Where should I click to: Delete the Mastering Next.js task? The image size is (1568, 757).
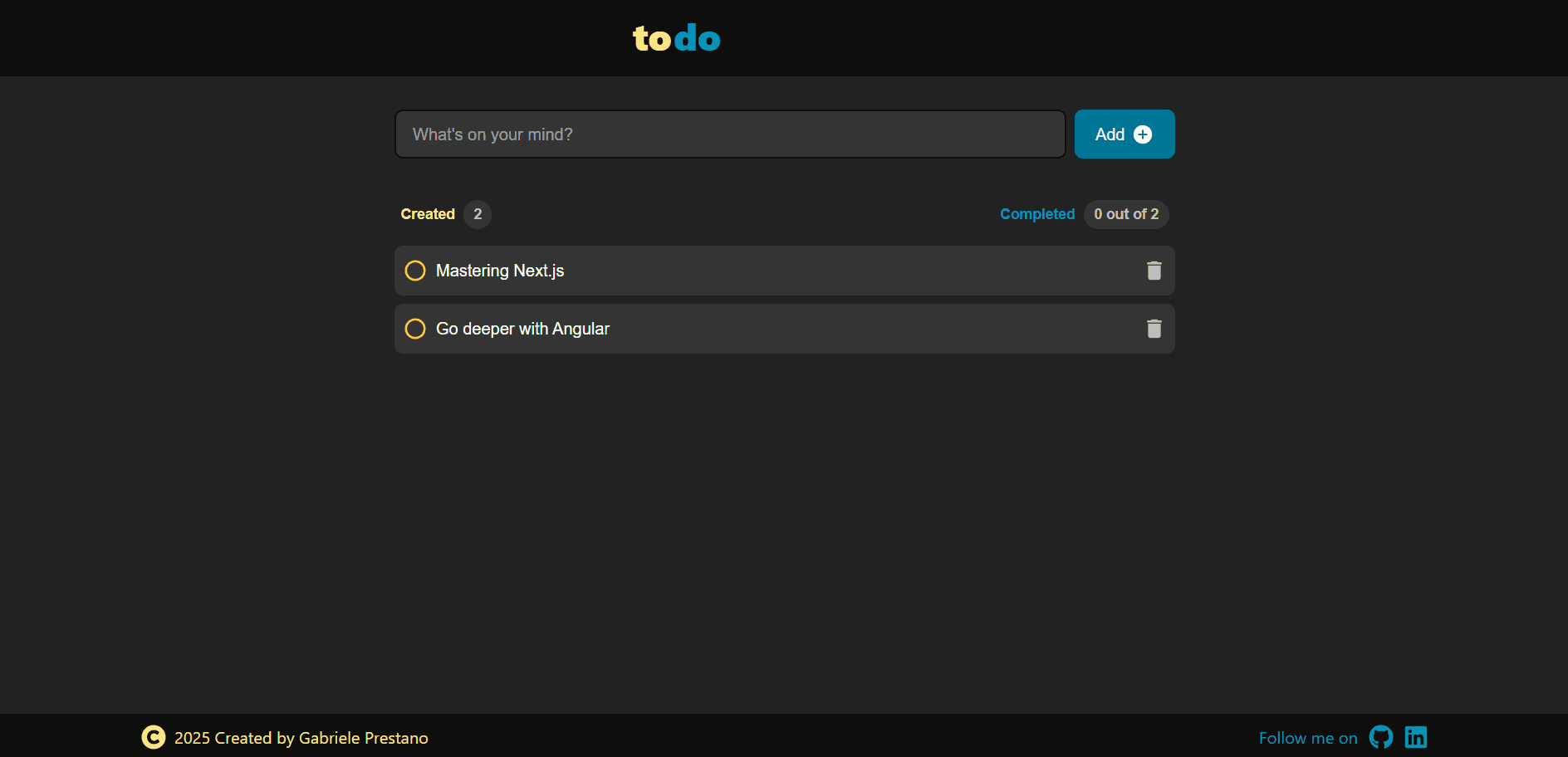[x=1154, y=271]
